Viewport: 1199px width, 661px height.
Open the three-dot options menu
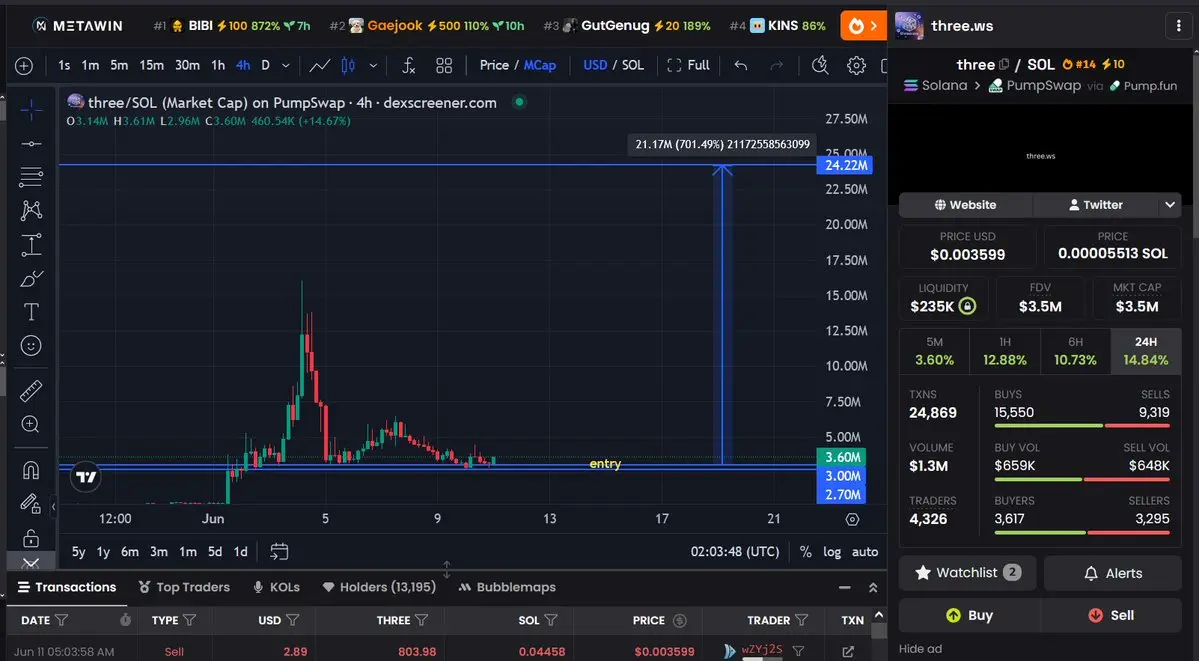pos(1178,26)
